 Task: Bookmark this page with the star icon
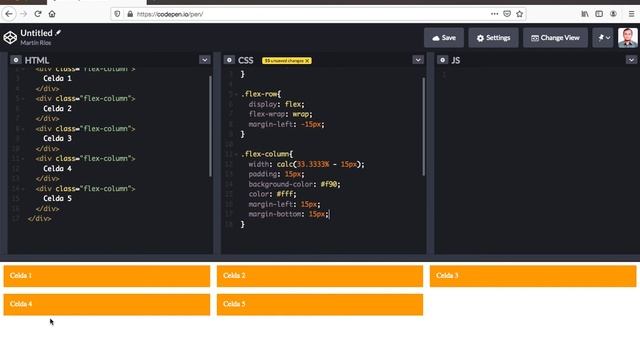[x=520, y=14]
